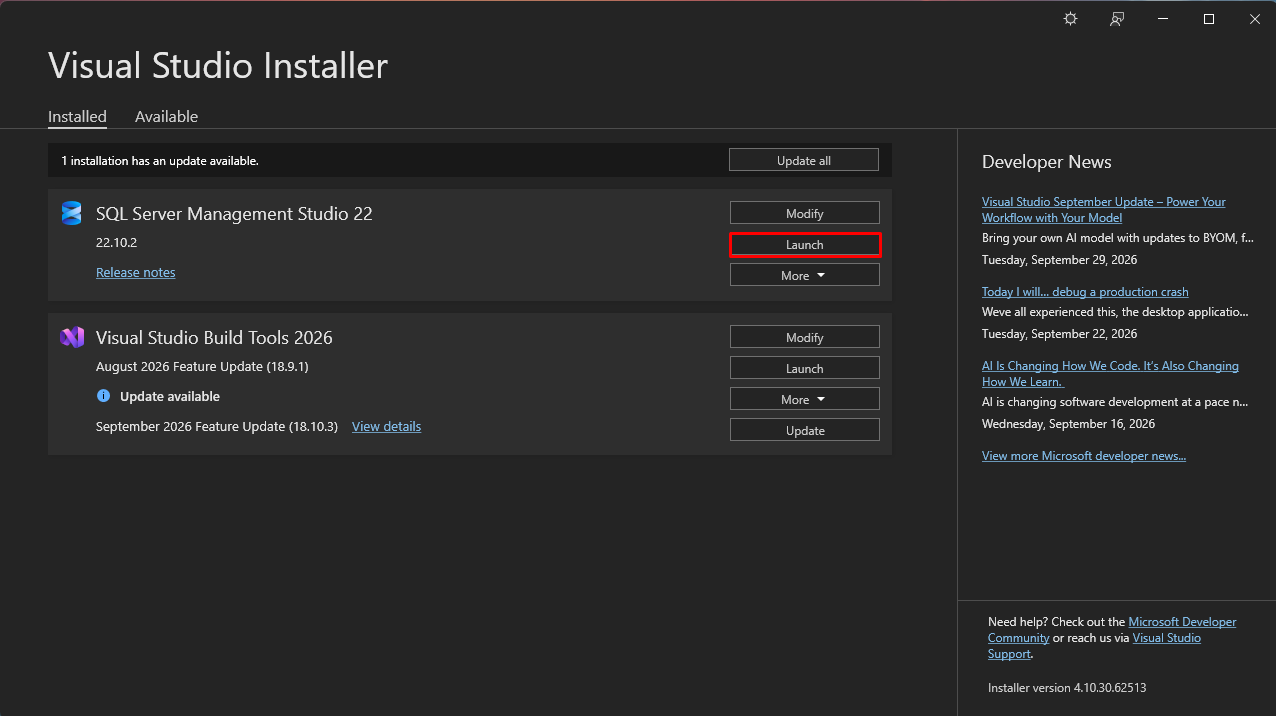Click version number 22.10.2

pos(116,242)
